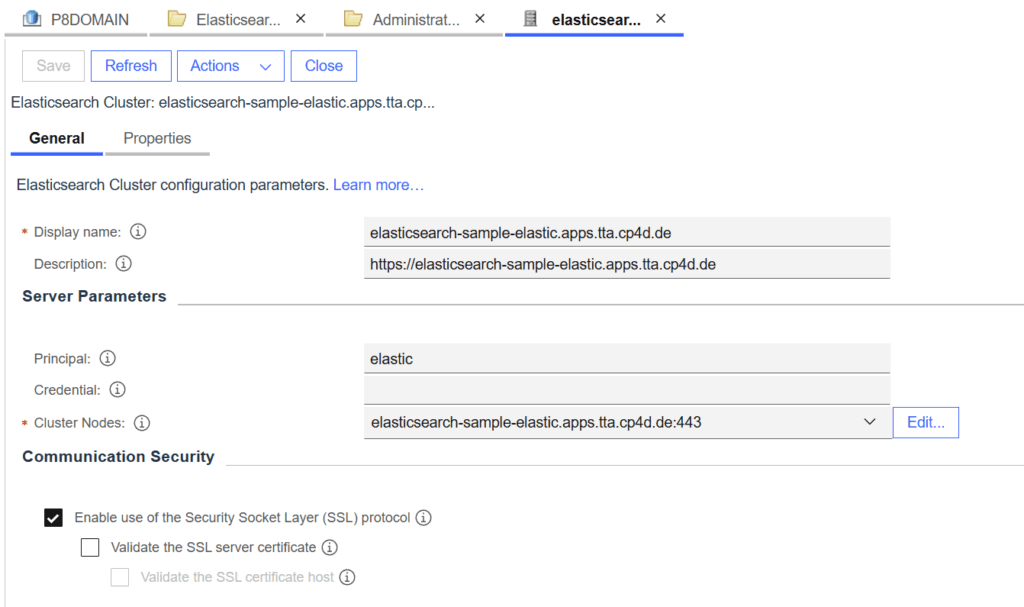Show info for Description field

coord(123,263)
